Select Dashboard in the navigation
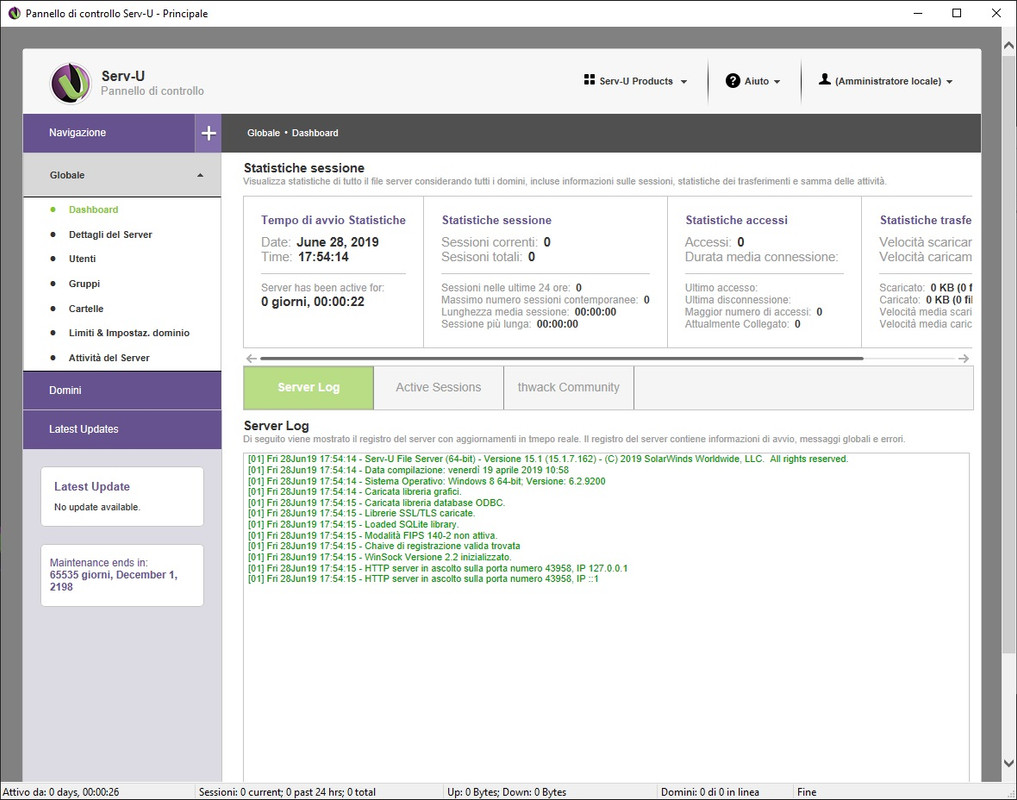 coord(93,210)
